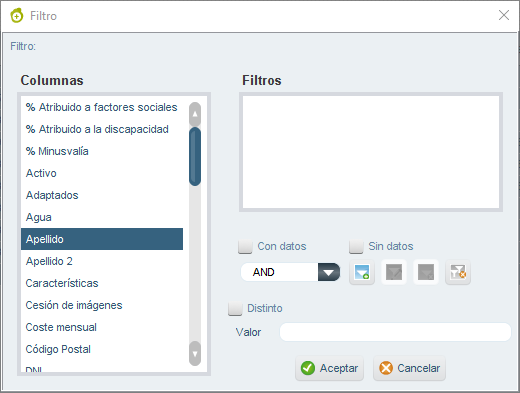The height and width of the screenshot is (393, 520).
Task: Click the empty Filtros list box
Action: tap(371, 152)
